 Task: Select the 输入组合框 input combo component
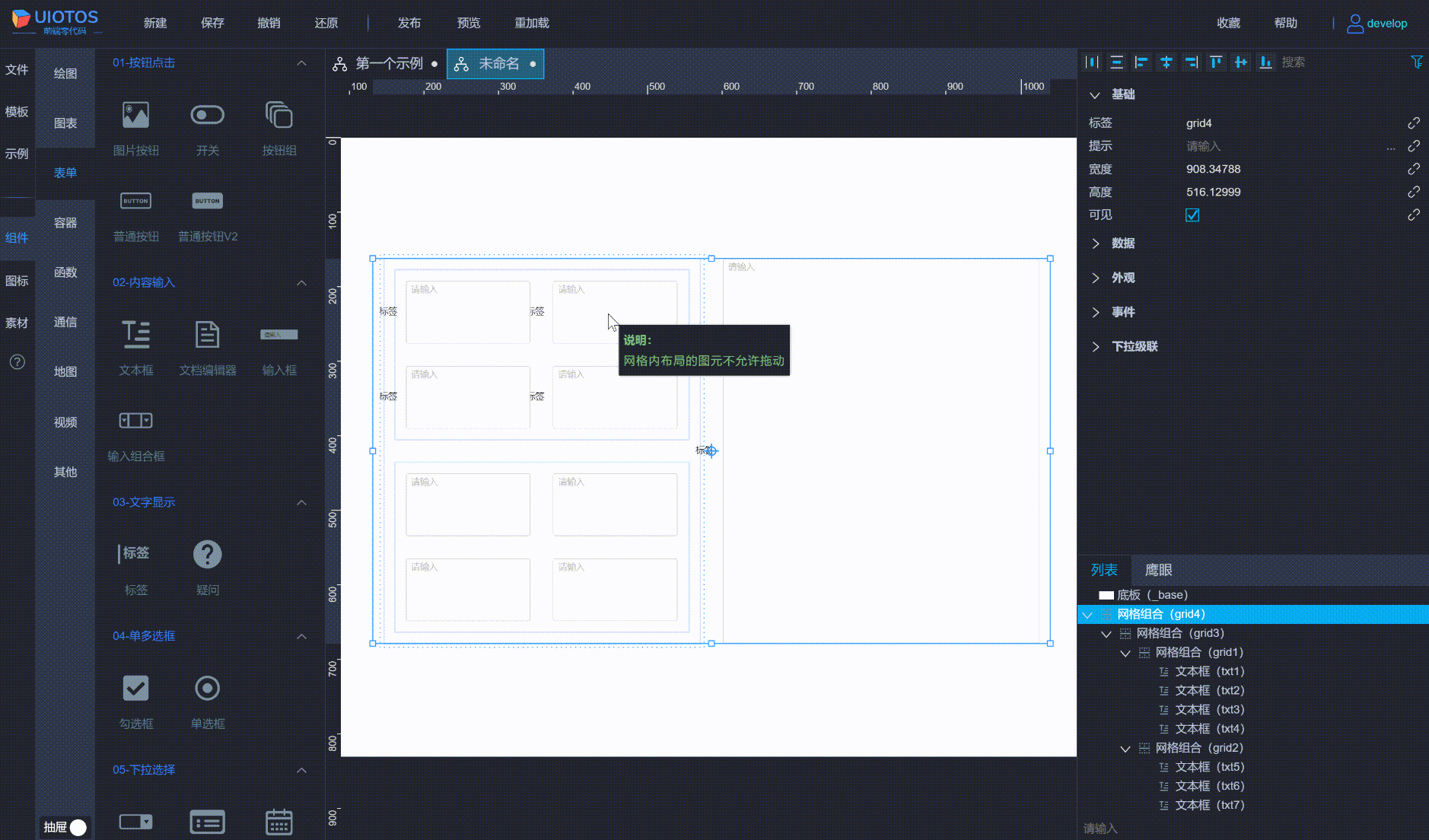pyautogui.click(x=135, y=422)
